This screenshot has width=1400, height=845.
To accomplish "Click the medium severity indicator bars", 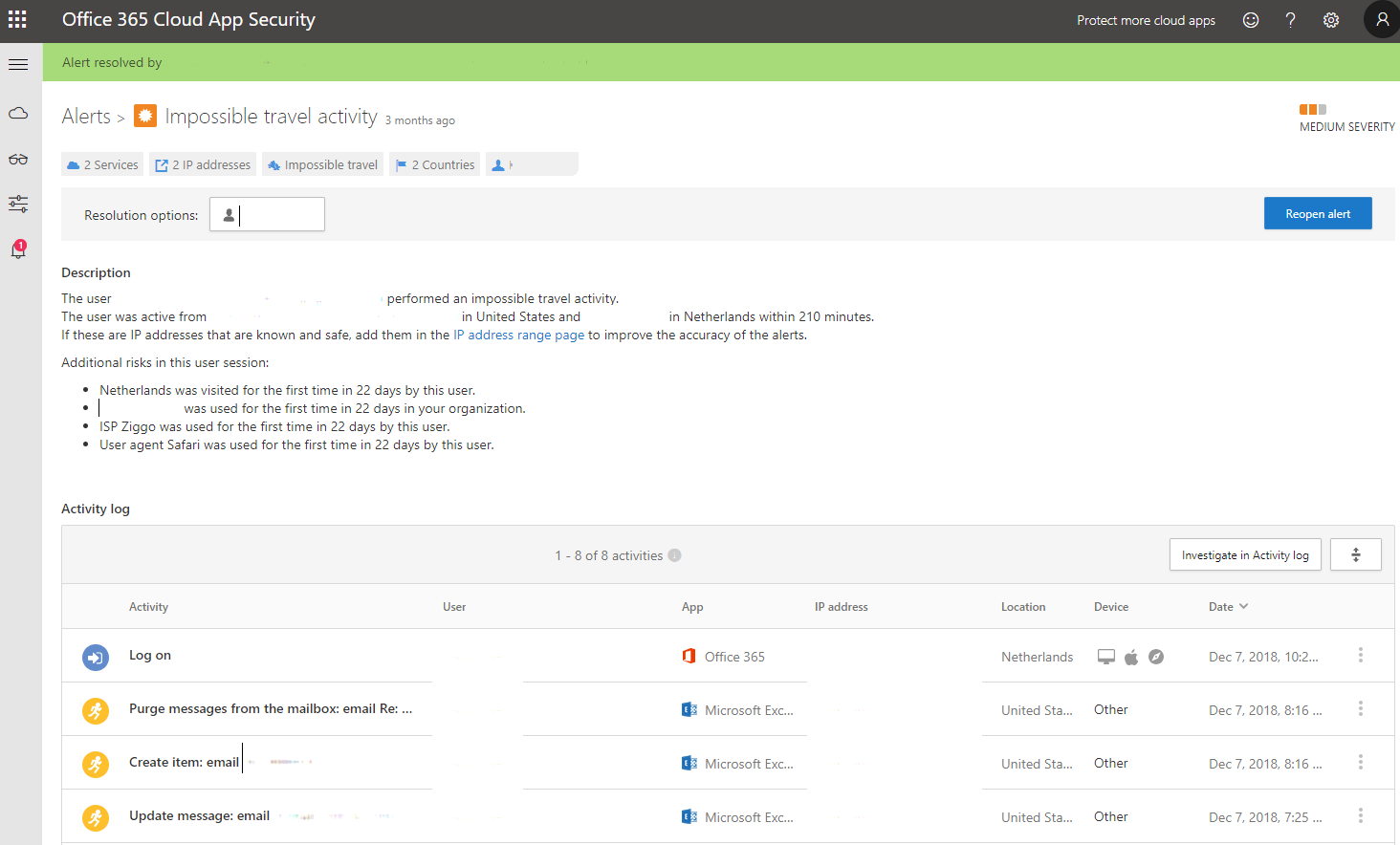I will [x=1313, y=109].
